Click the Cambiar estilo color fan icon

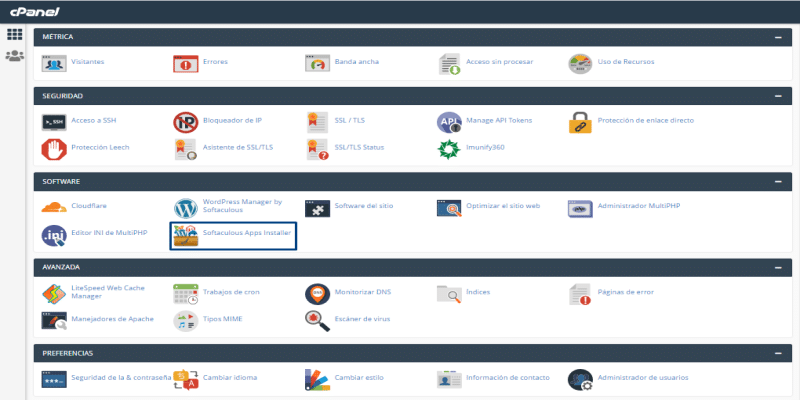pos(317,380)
